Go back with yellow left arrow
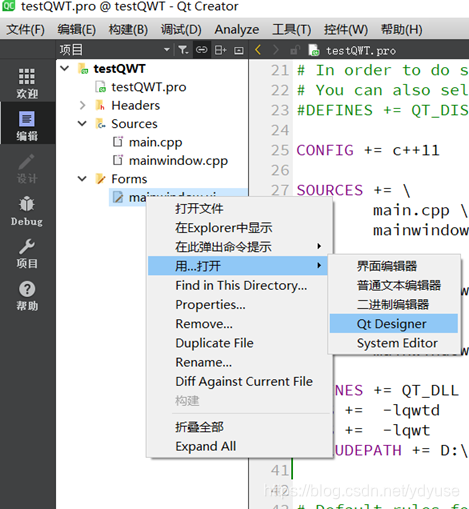469x509 pixels. pyautogui.click(x=258, y=50)
